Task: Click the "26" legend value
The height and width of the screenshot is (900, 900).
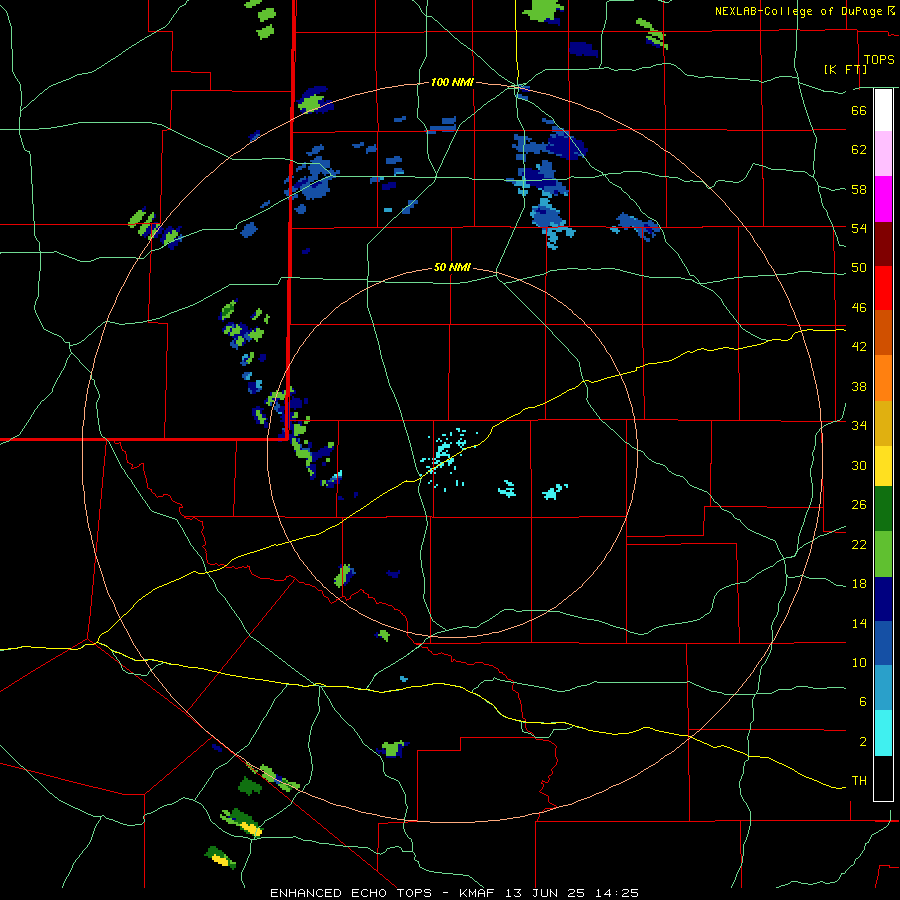Action: pos(859,505)
